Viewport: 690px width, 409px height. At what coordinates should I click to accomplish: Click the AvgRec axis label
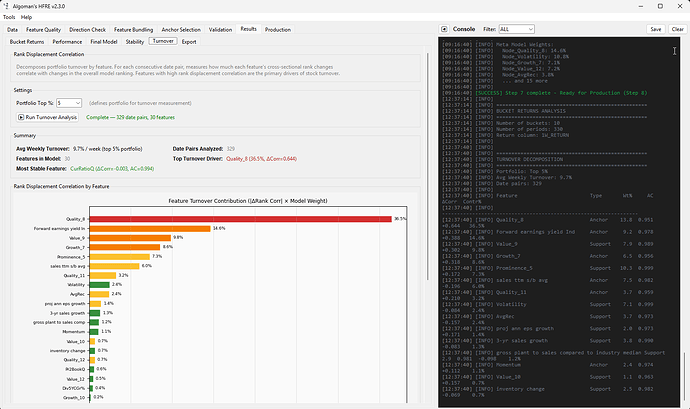pos(77,294)
